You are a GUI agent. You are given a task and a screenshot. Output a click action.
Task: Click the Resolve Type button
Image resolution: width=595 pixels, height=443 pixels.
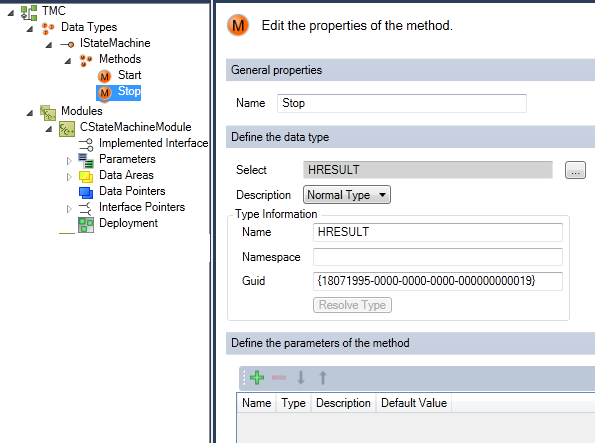[x=352, y=305]
